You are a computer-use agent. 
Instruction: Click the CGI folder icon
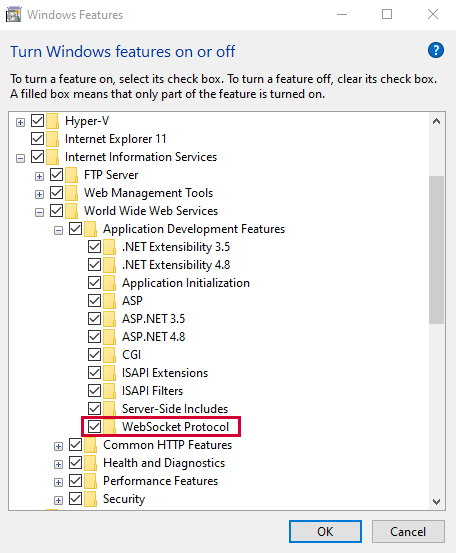coord(109,355)
